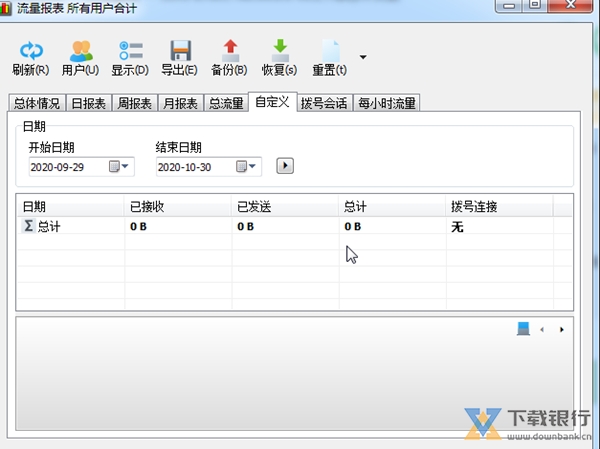The width and height of the screenshot is (600, 449).
Task: Click the 无 value under 拨号连接
Action: click(457, 227)
